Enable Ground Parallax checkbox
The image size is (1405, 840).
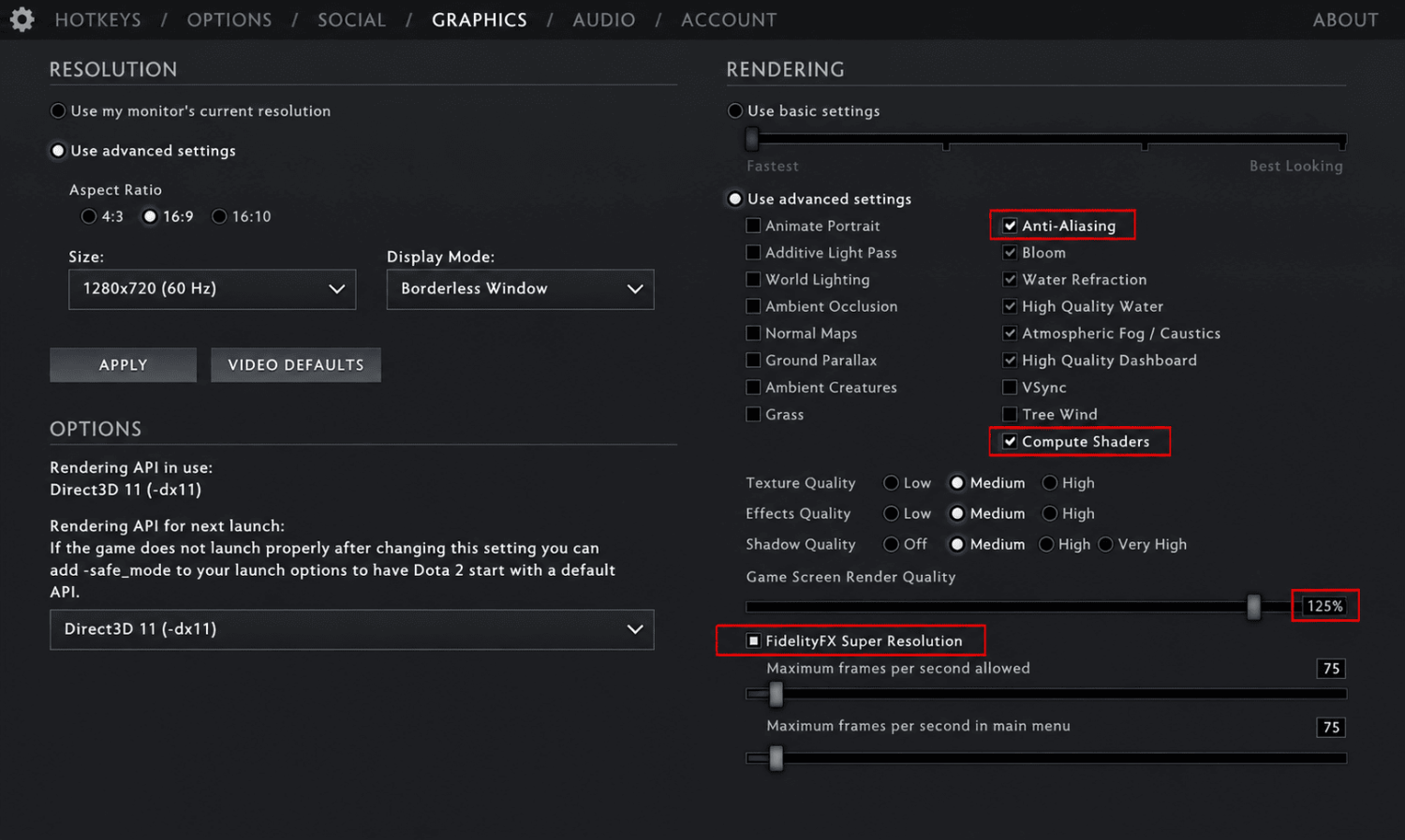pyautogui.click(x=753, y=361)
